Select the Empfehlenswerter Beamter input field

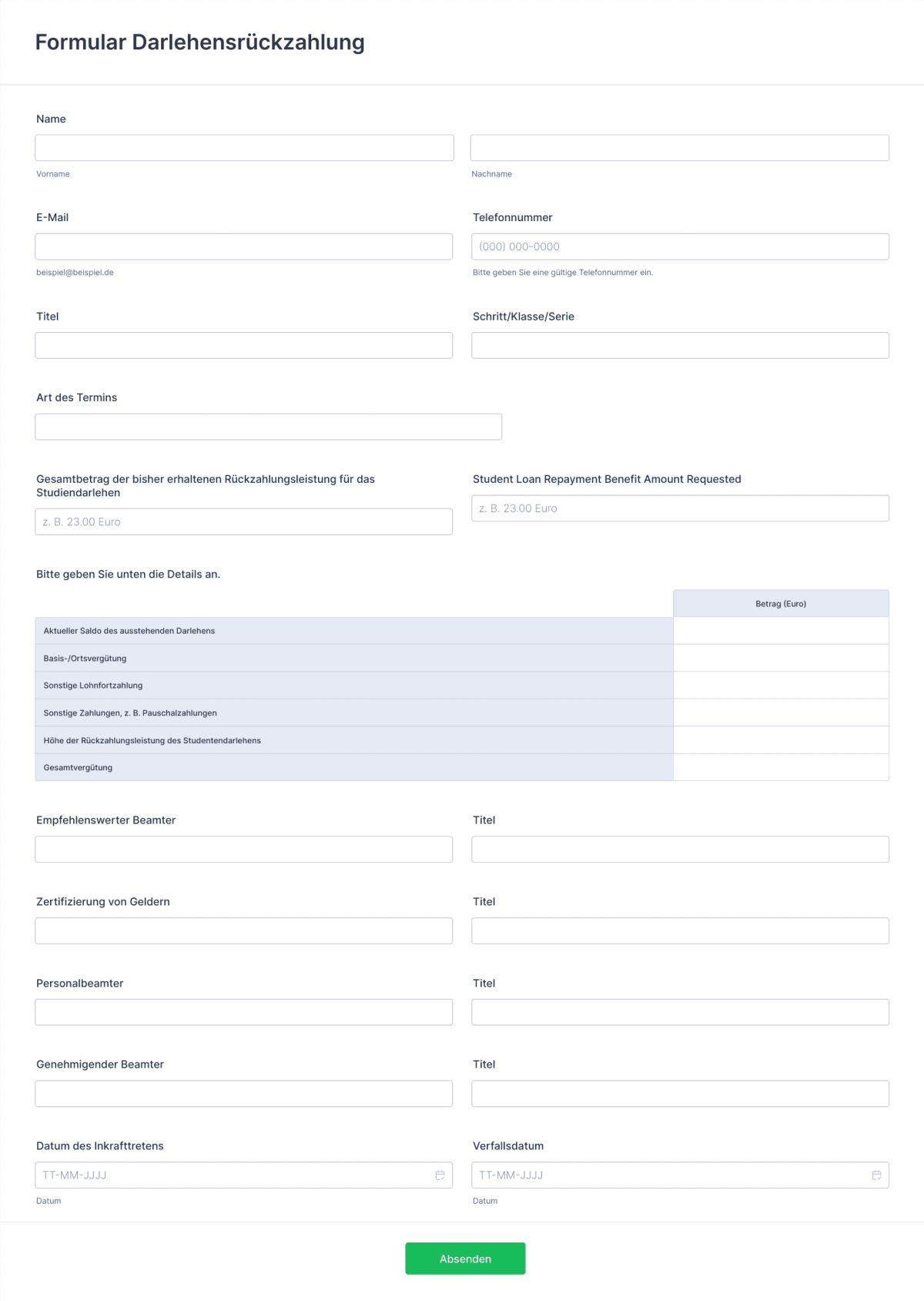(x=243, y=848)
